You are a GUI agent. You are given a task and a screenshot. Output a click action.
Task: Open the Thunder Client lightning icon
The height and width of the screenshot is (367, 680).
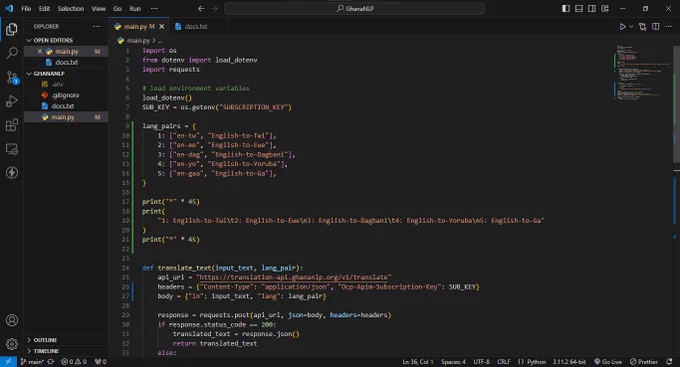tap(12, 172)
